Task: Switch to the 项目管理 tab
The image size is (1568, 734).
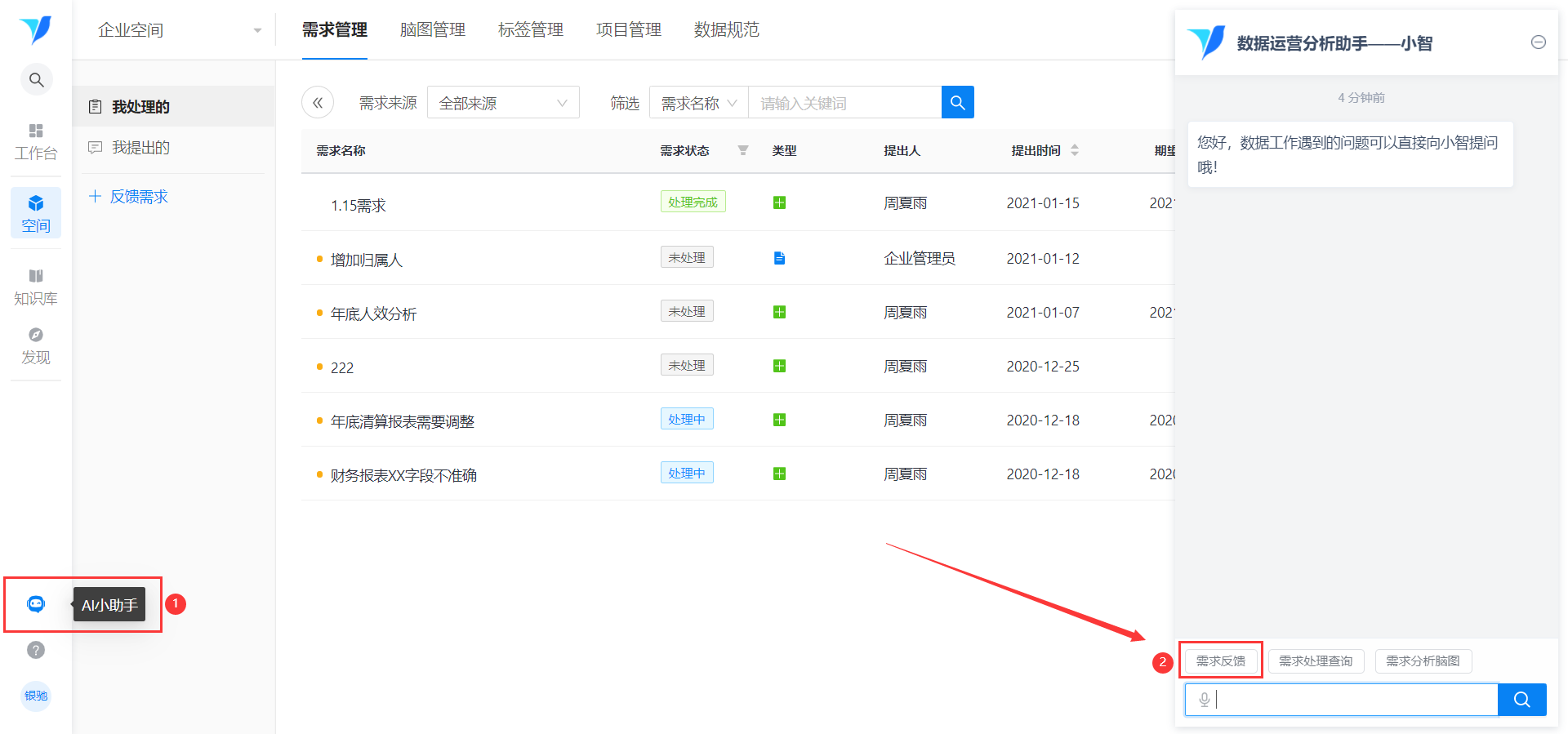Action: coord(629,30)
